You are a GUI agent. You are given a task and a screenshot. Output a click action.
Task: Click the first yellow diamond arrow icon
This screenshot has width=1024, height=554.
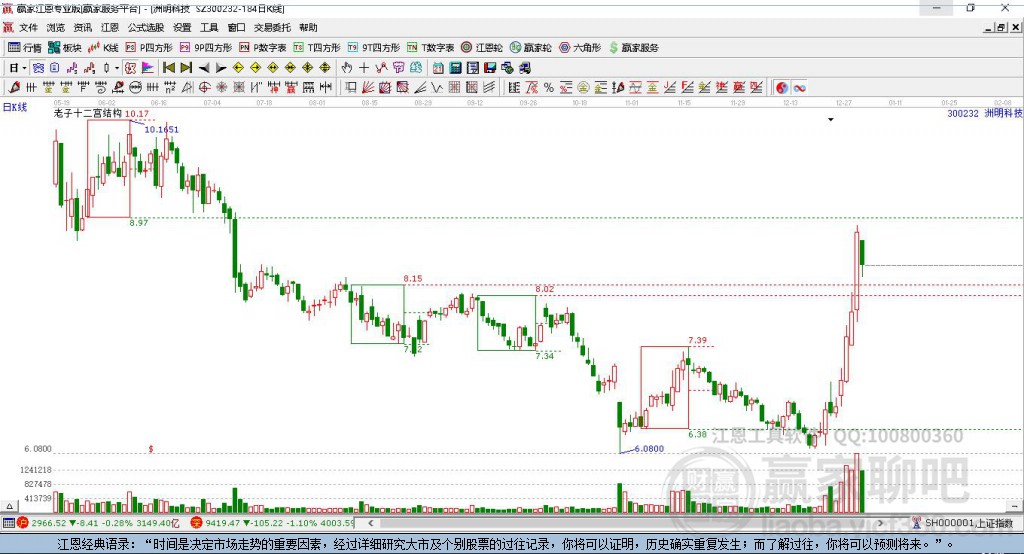(238, 68)
